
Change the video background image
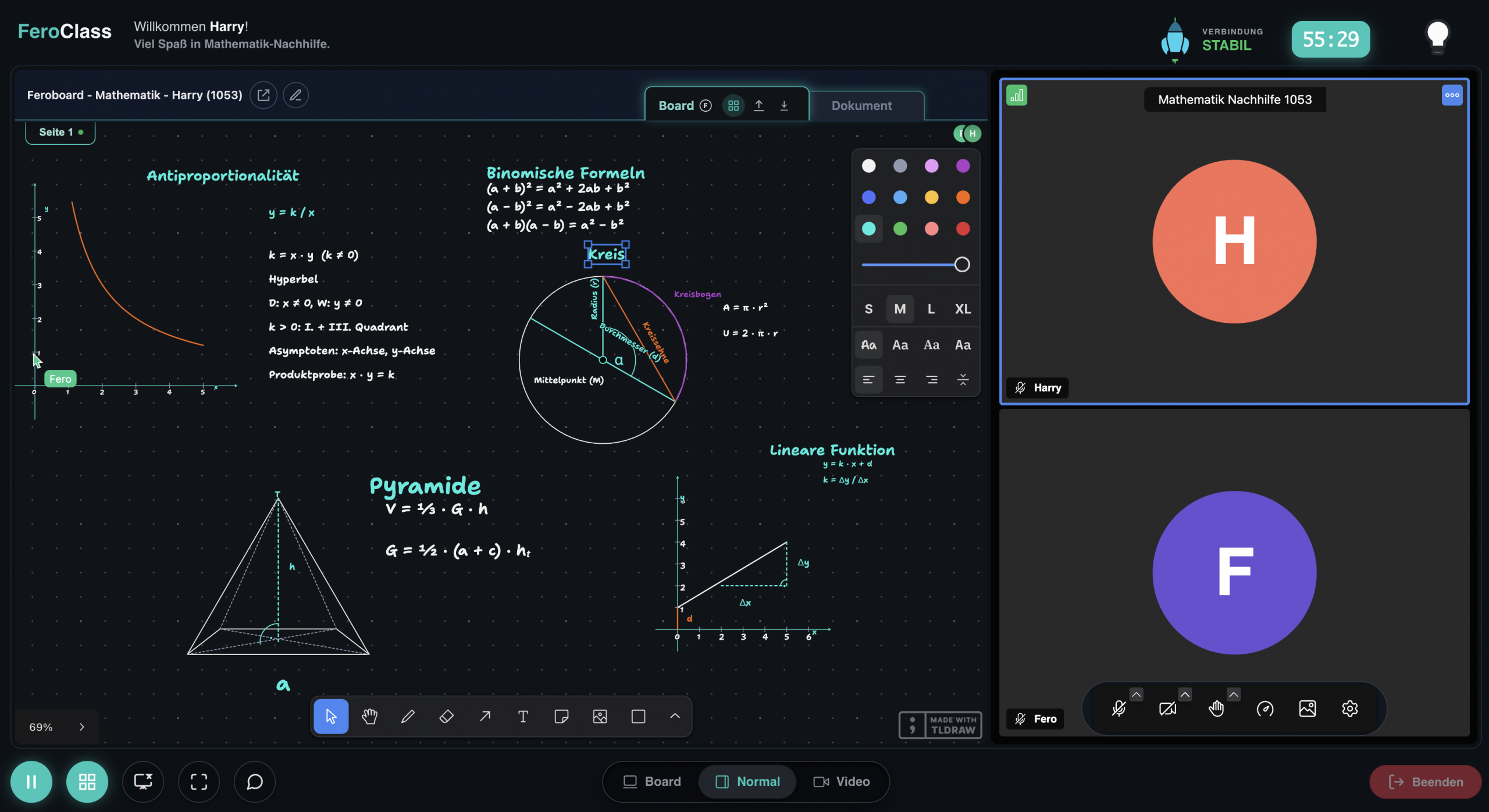point(1308,708)
